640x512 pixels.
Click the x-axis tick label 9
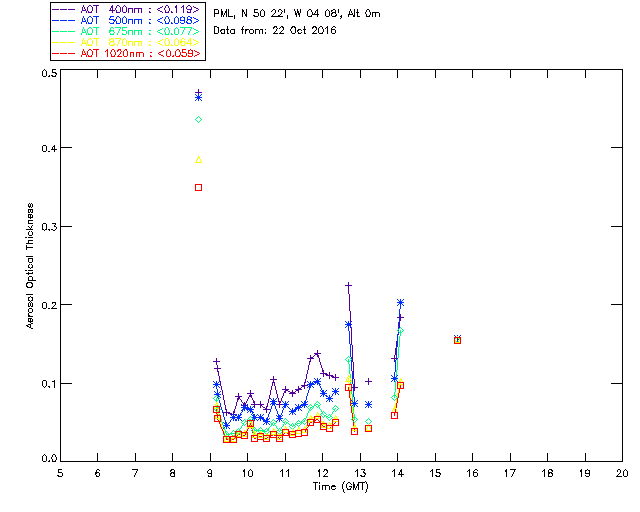pos(210,473)
